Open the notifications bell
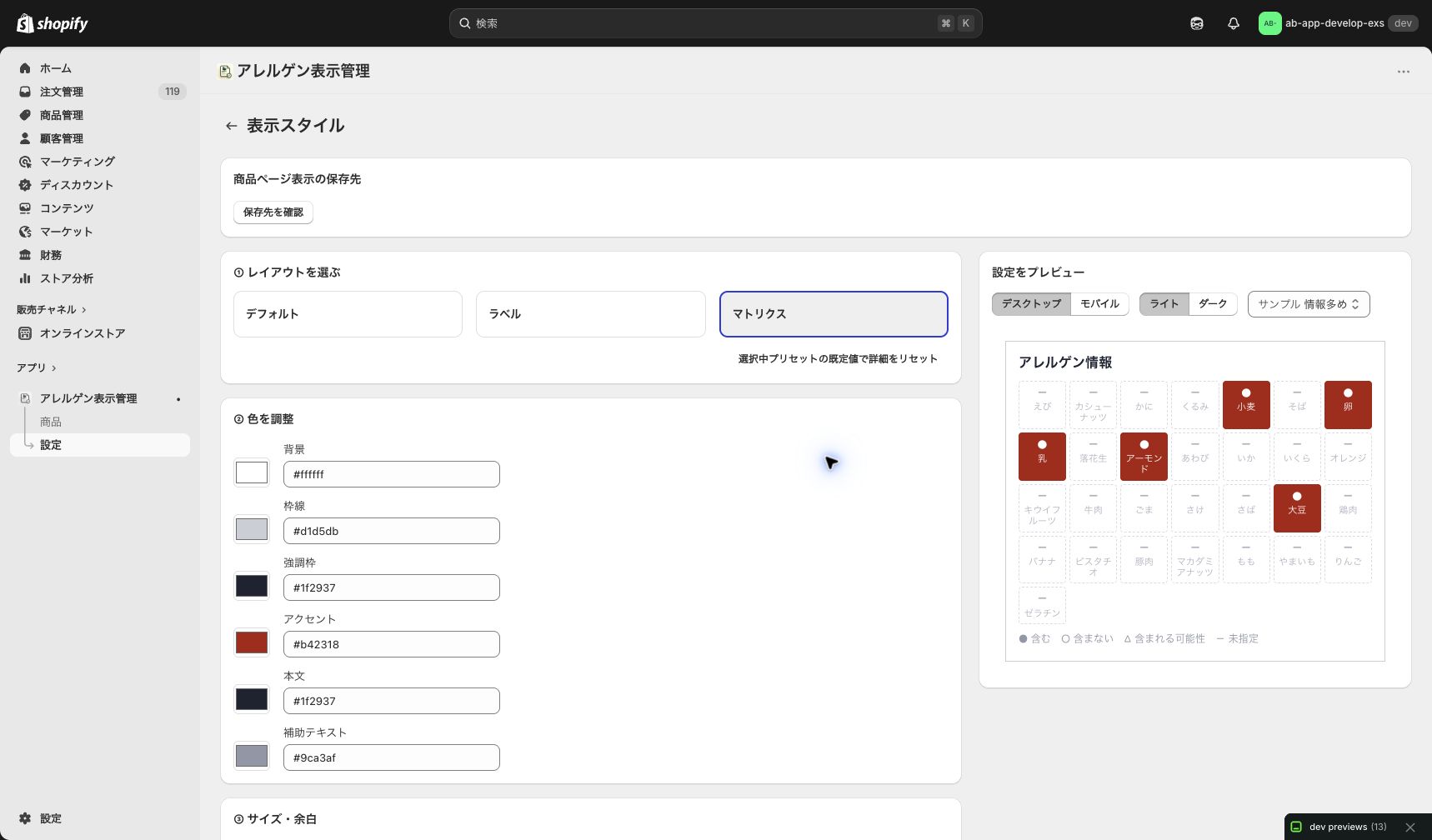Image resolution: width=1432 pixels, height=840 pixels. point(1234,23)
